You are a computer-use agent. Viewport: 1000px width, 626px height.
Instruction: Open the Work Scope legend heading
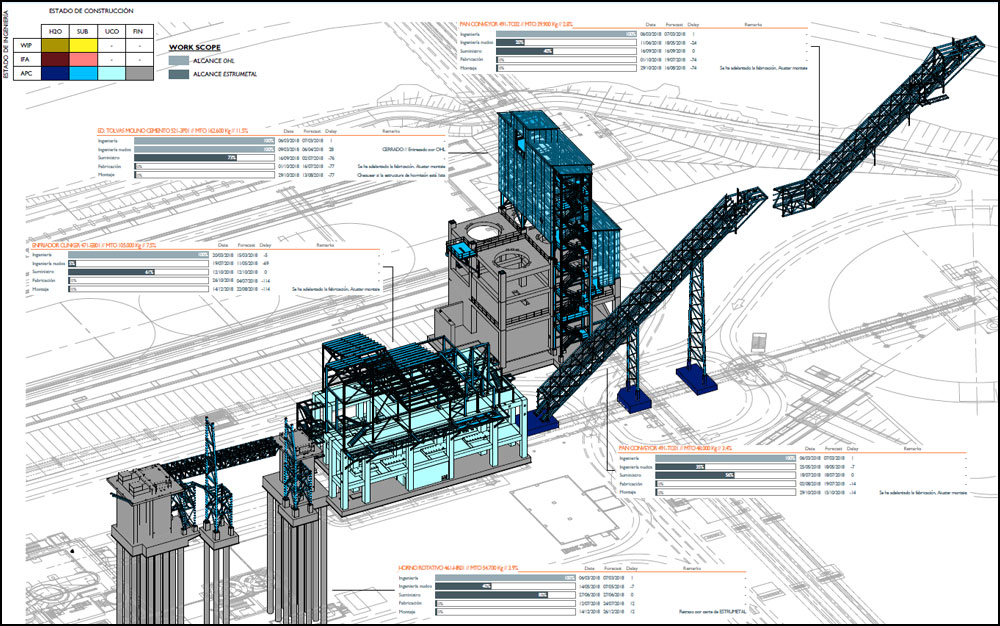coord(194,46)
